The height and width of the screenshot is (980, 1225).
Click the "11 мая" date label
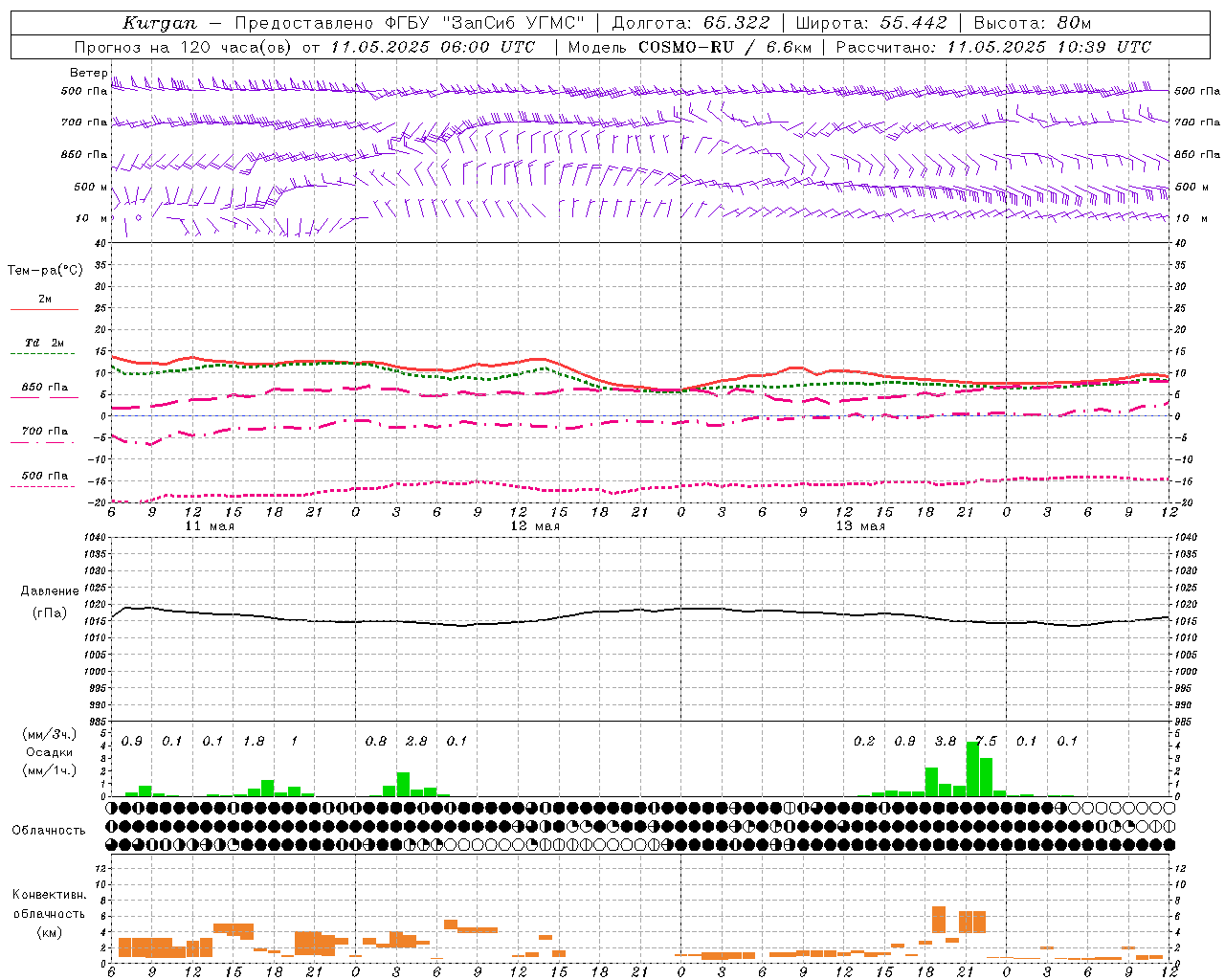[209, 526]
